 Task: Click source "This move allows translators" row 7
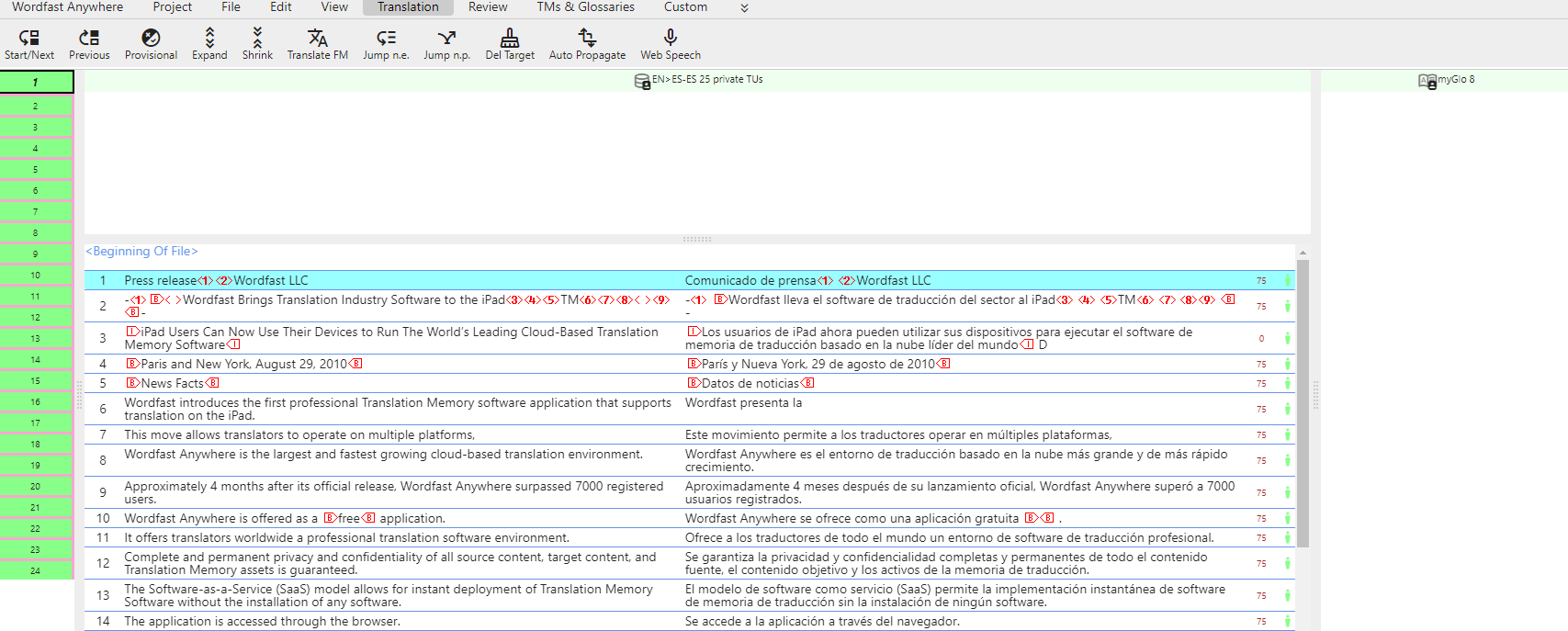pyautogui.click(x=299, y=434)
